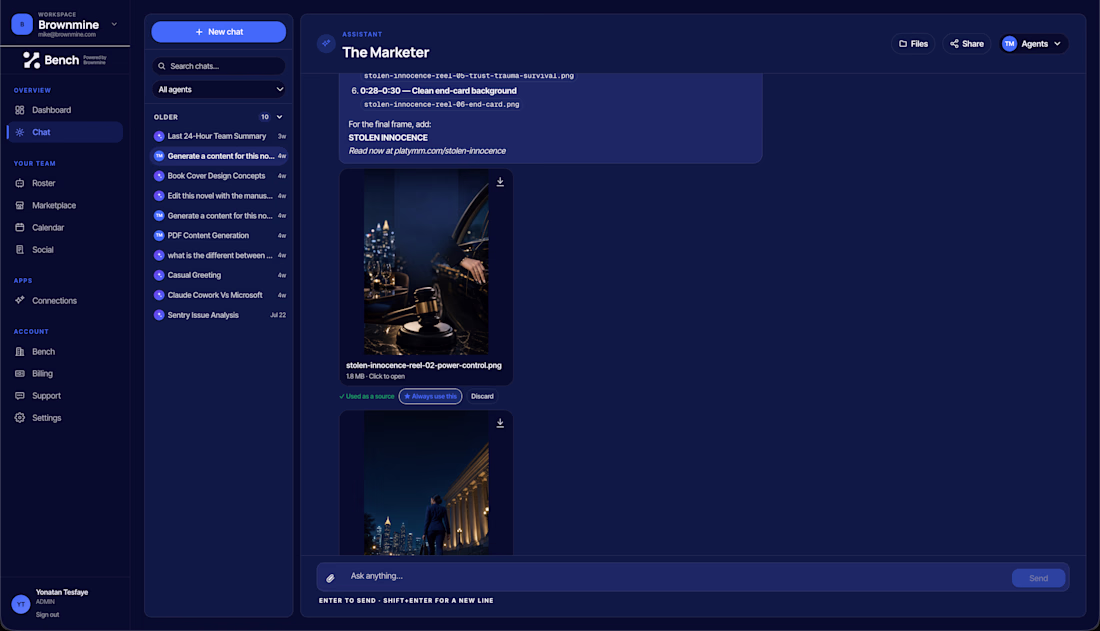Screen dimensions: 1100x631
Task: Click the Search chats field
Action: click(x=219, y=66)
